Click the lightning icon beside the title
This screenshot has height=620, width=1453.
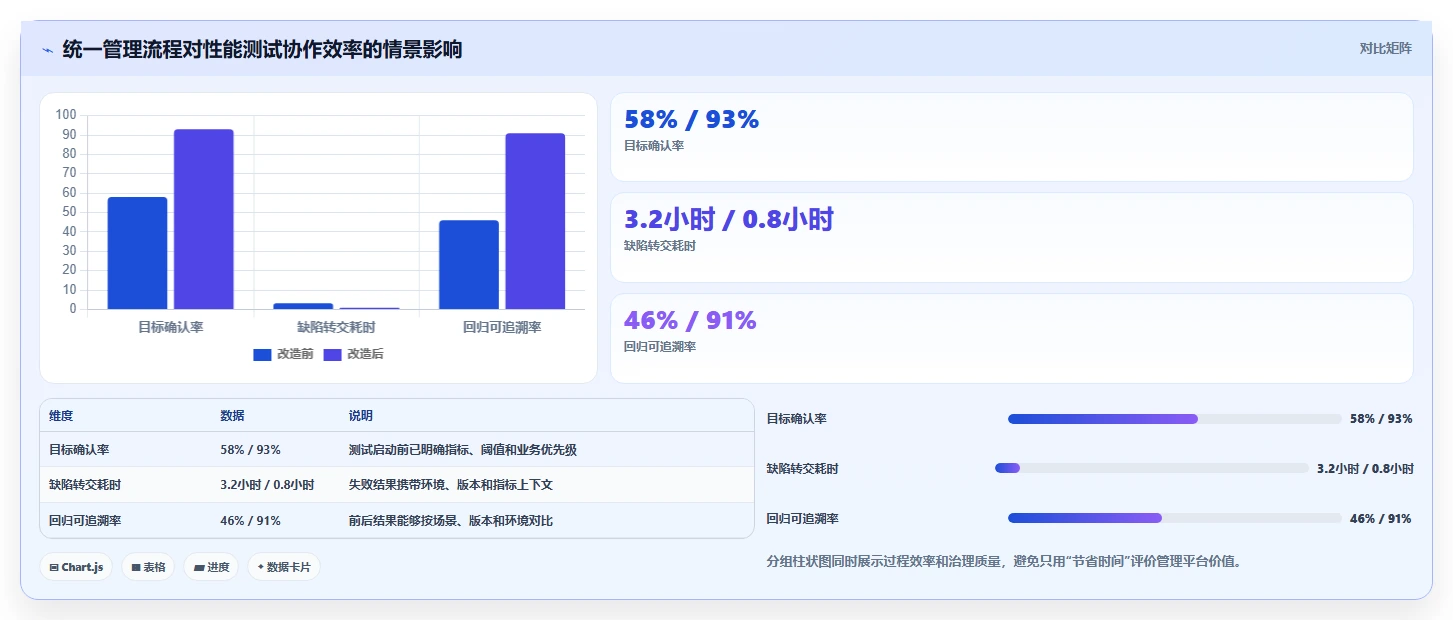coord(47,50)
